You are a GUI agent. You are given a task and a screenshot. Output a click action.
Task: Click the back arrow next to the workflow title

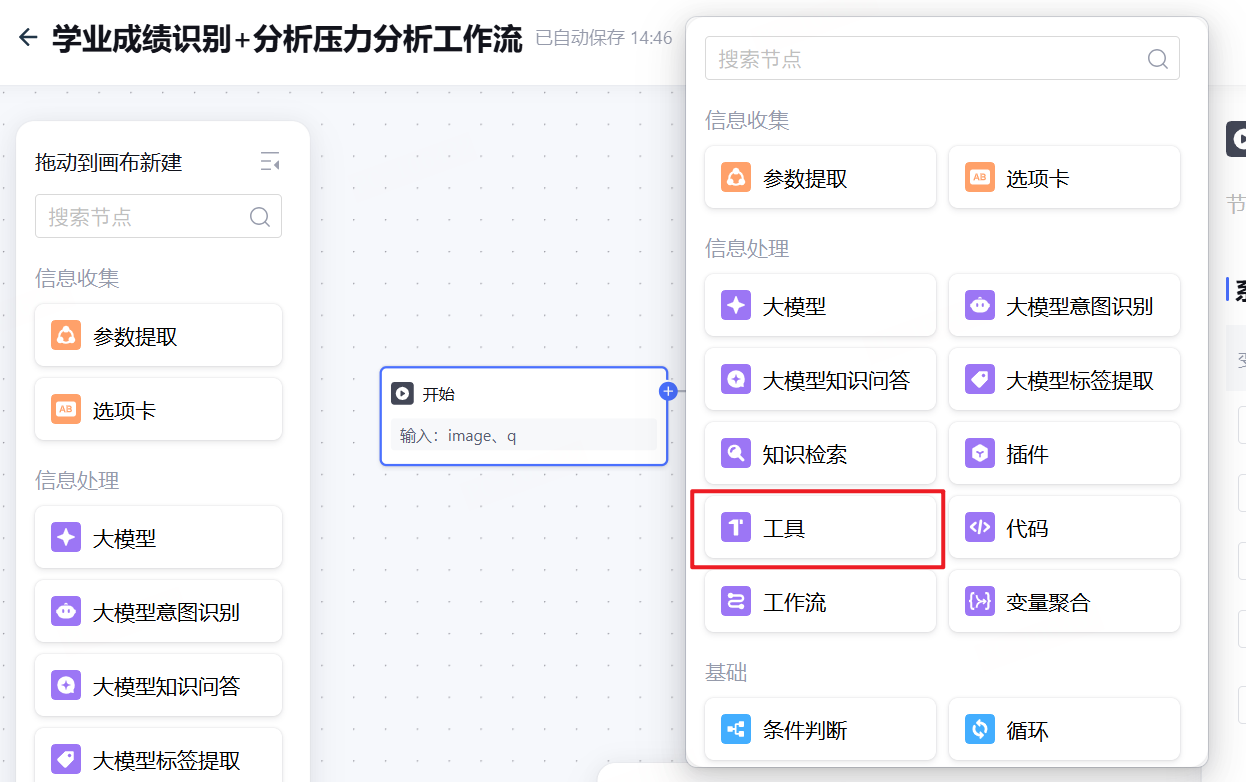[27, 37]
